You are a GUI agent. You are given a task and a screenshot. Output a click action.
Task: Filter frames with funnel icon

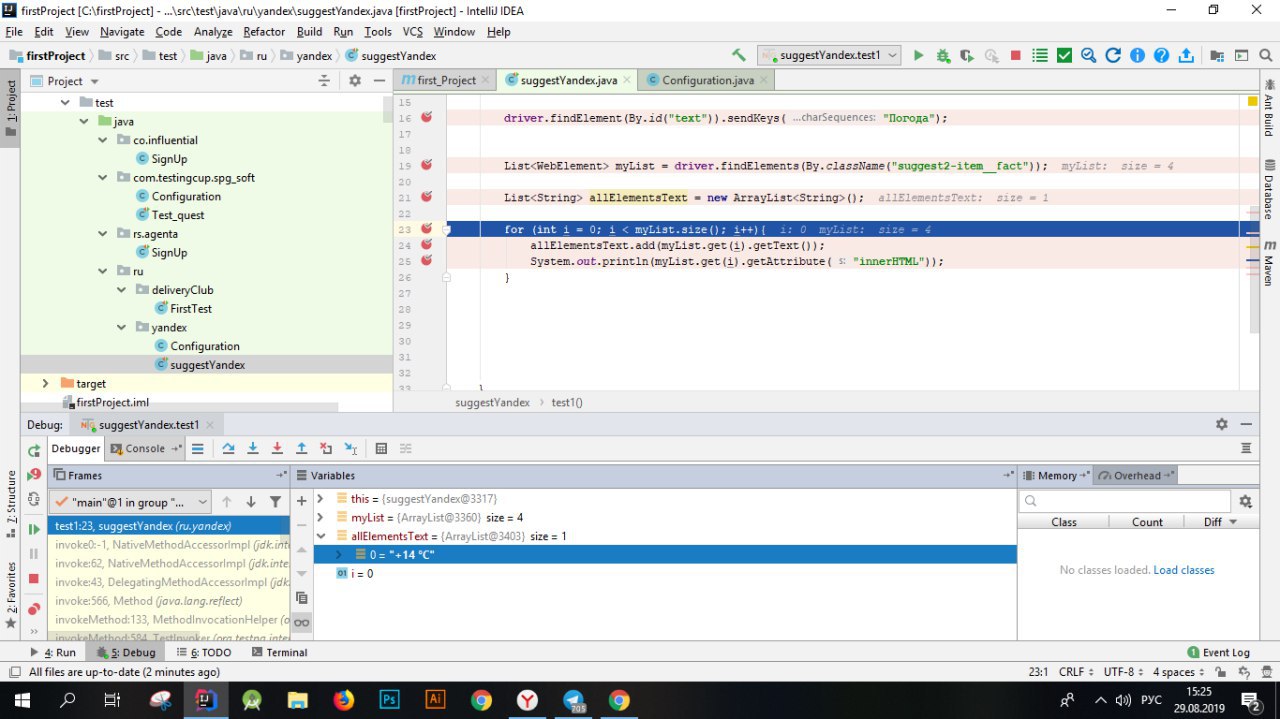click(275, 502)
